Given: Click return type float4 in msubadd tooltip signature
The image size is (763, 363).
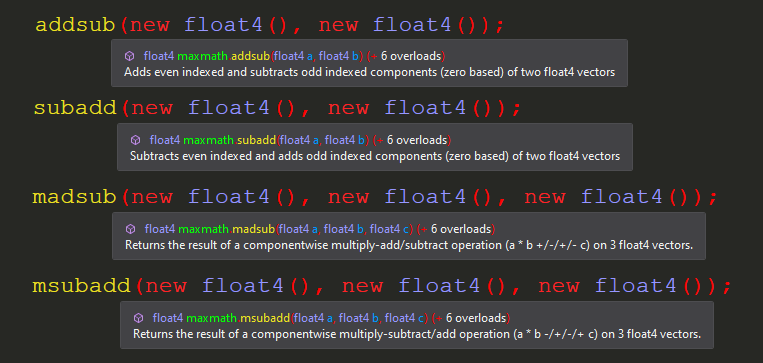Looking at the screenshot, I should [x=168, y=318].
